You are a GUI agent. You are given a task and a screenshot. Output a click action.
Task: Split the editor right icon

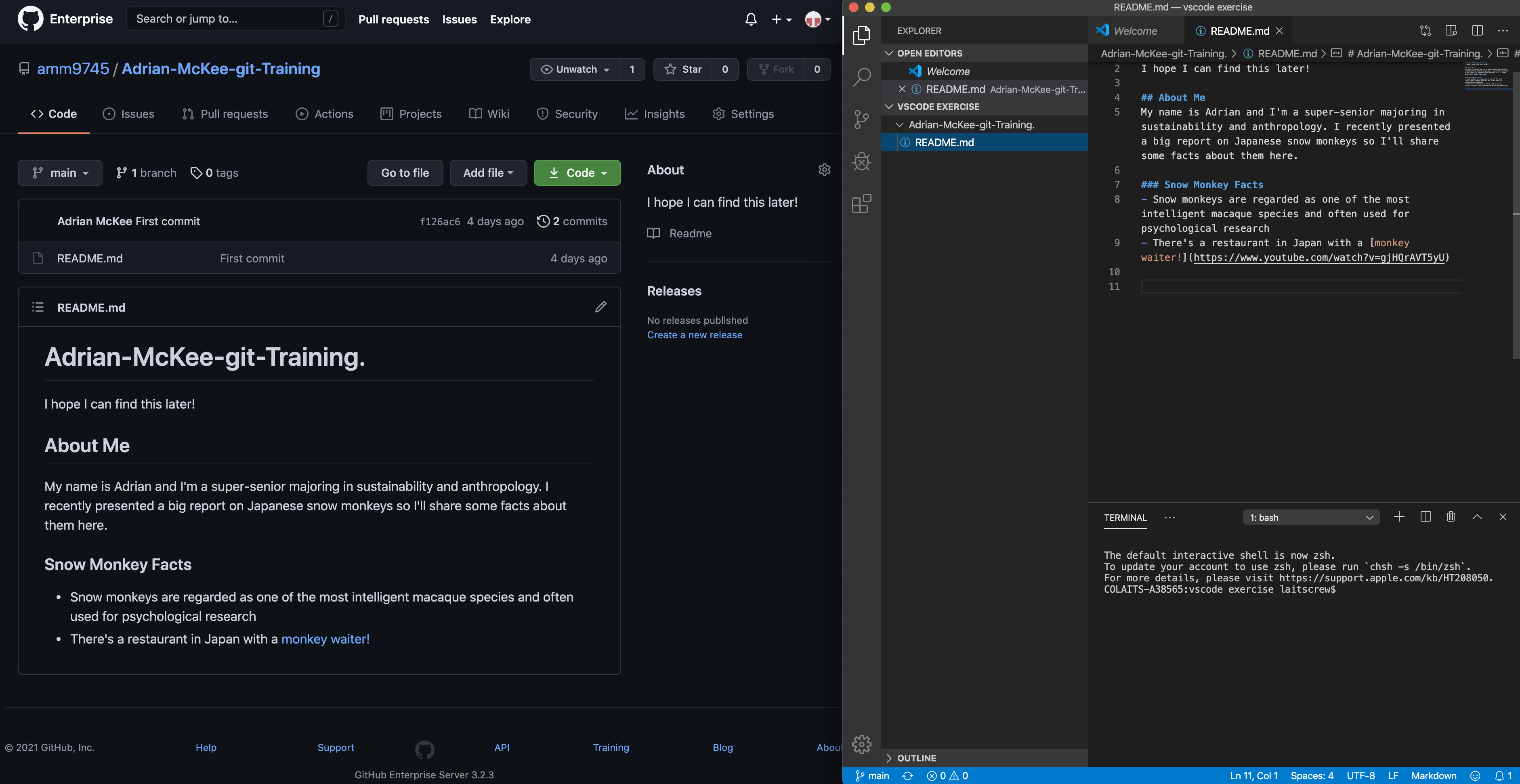tap(1477, 31)
